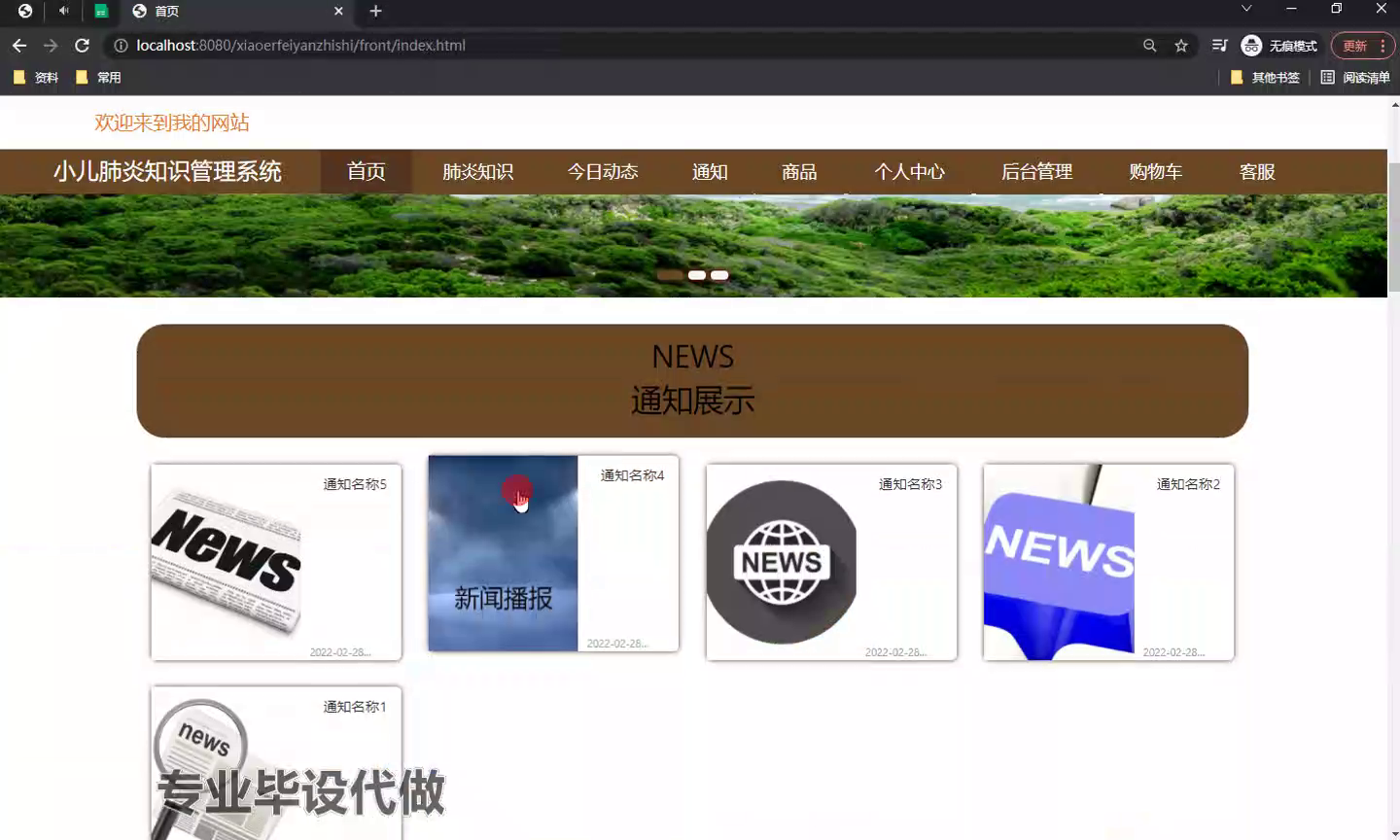Click the 通知名称1 title text
Viewport: 1400px width, 840px height.
(x=355, y=707)
